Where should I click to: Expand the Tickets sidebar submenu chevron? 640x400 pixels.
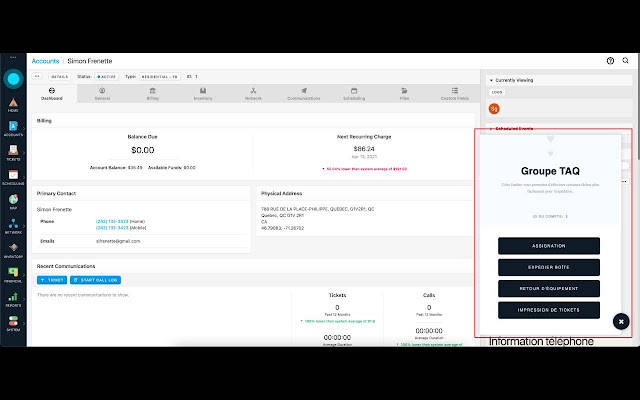click(24, 153)
